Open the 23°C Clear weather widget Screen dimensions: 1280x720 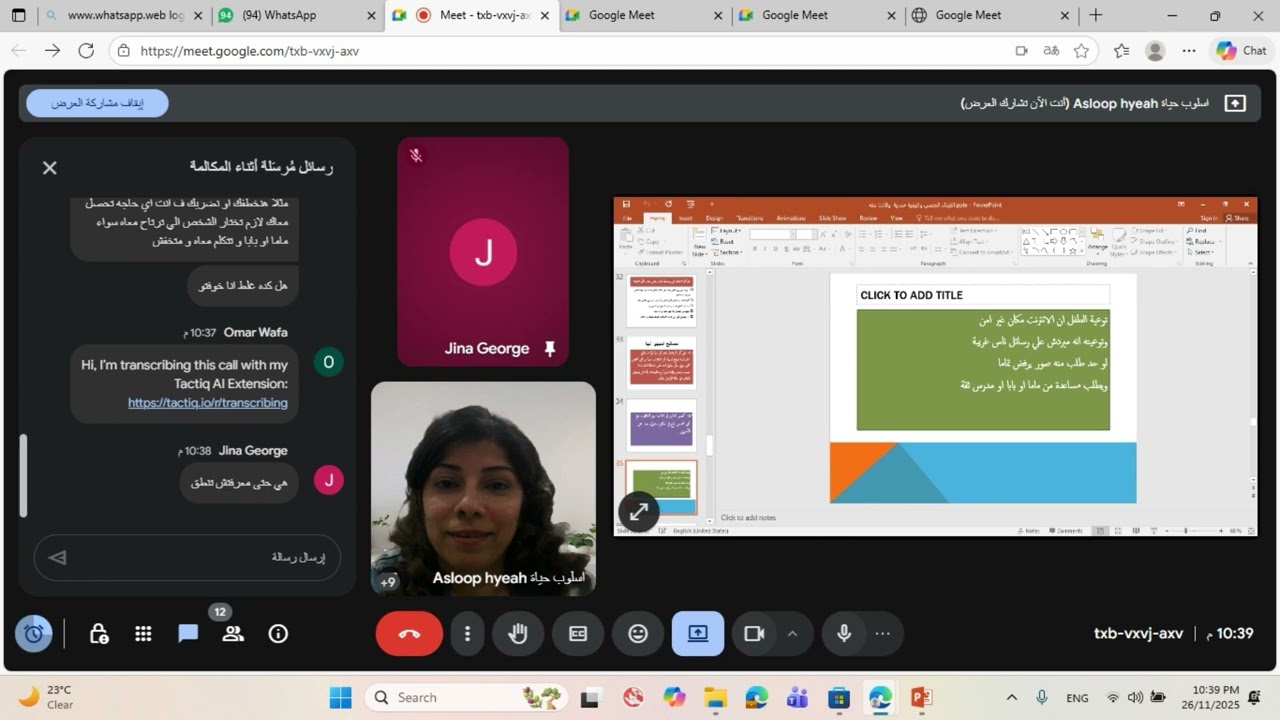[47, 697]
